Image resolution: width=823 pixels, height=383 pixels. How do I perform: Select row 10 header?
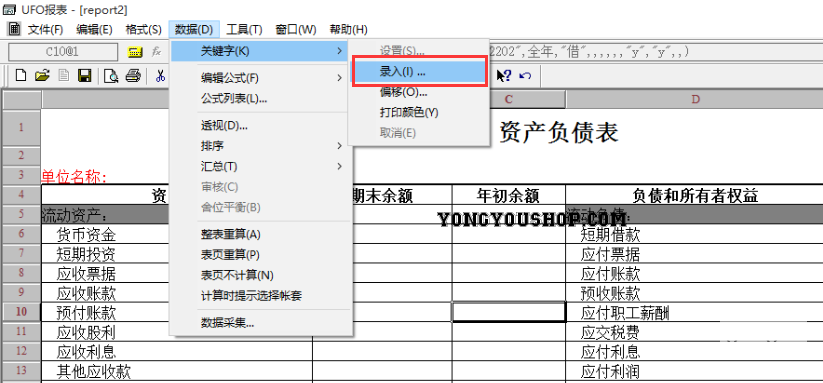point(22,312)
